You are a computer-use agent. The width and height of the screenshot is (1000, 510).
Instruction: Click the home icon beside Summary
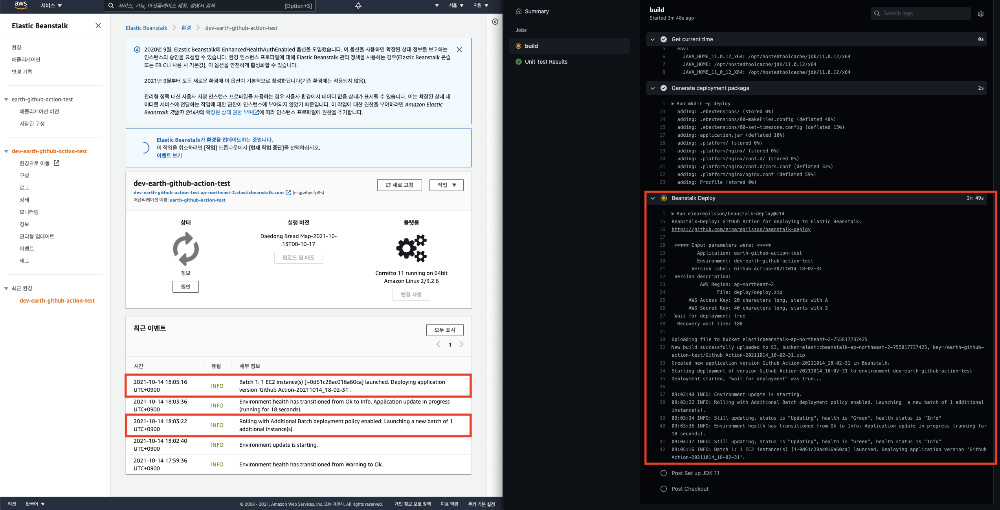[518, 11]
